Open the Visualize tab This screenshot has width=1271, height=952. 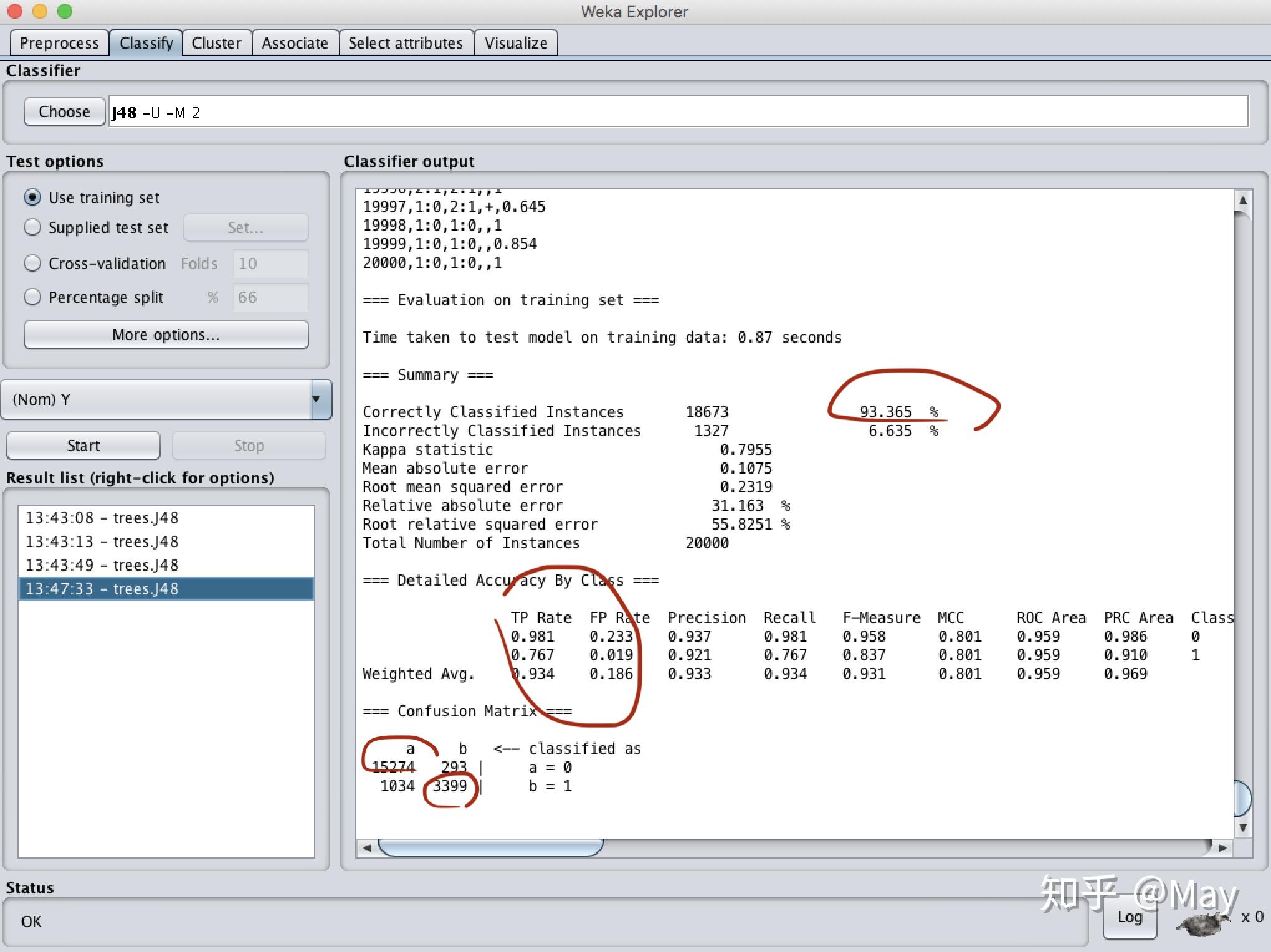pos(515,43)
